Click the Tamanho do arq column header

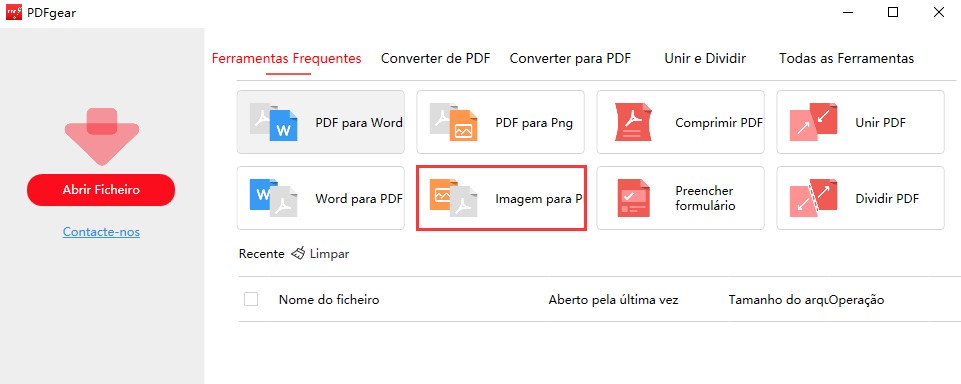(x=778, y=299)
